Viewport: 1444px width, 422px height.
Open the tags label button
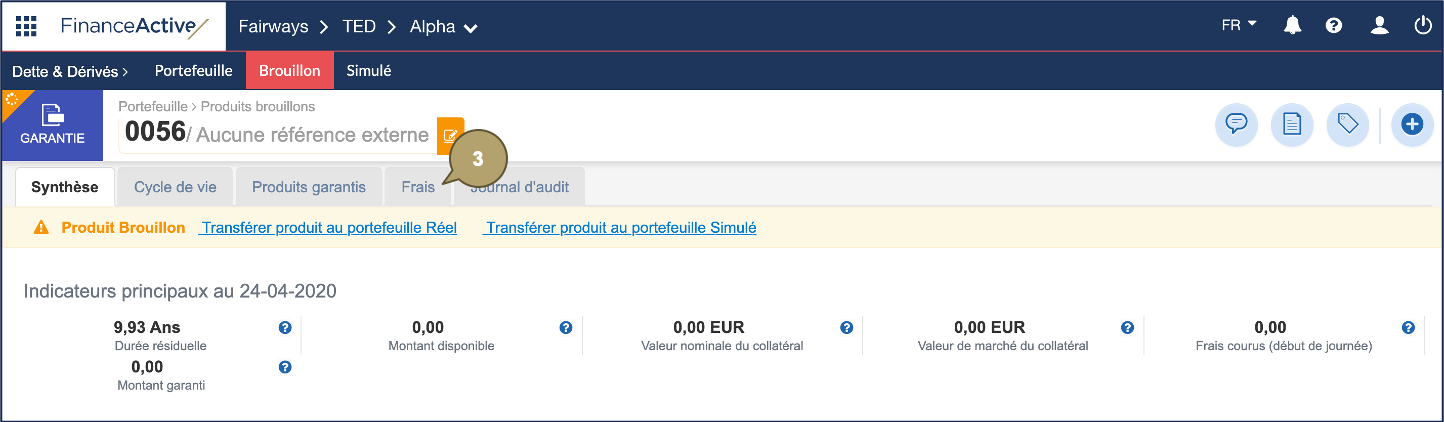coord(1348,124)
